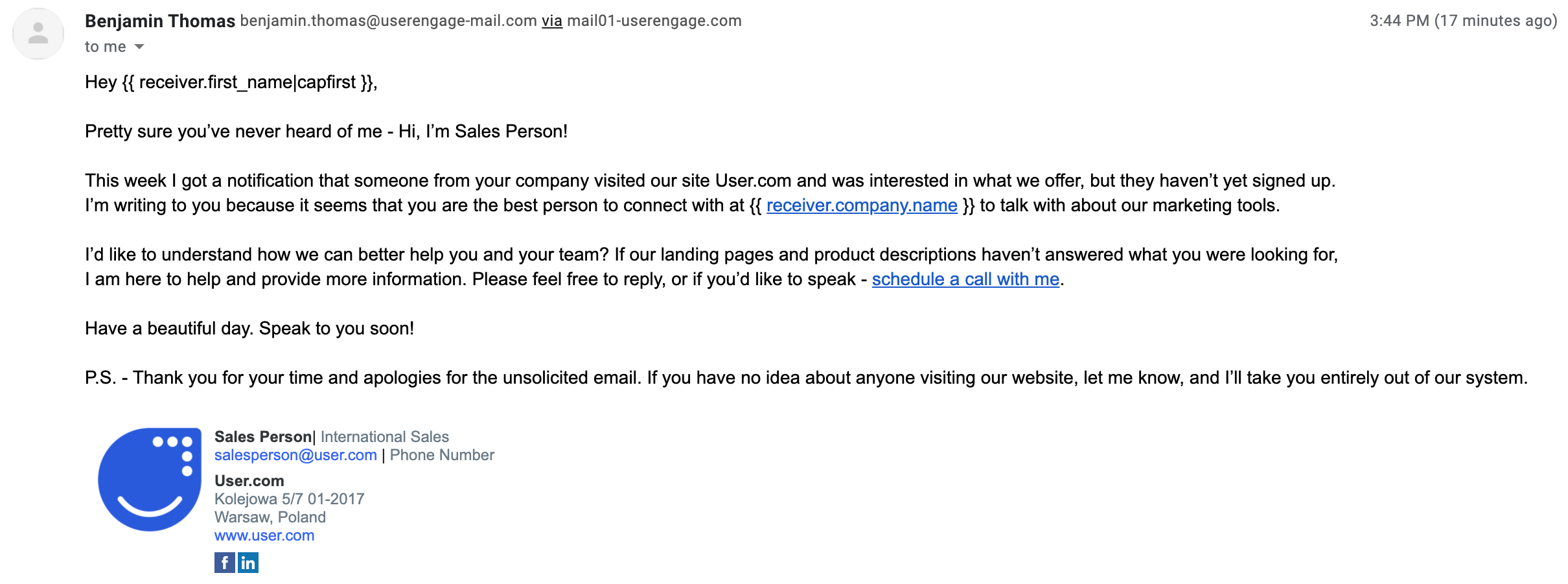
Task: Click the "International Sales" title text
Action: pos(385,437)
